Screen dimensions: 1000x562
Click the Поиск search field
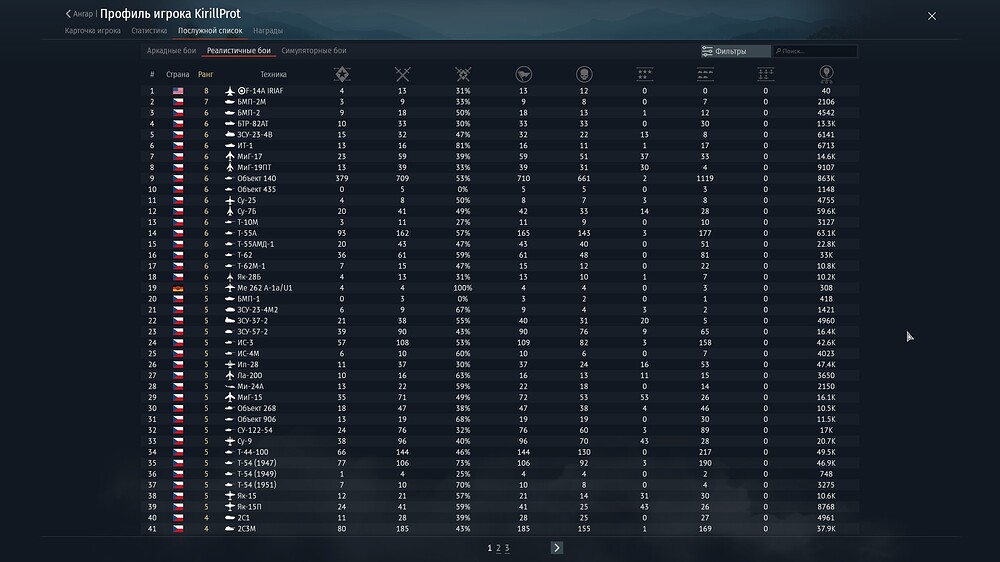click(x=815, y=51)
